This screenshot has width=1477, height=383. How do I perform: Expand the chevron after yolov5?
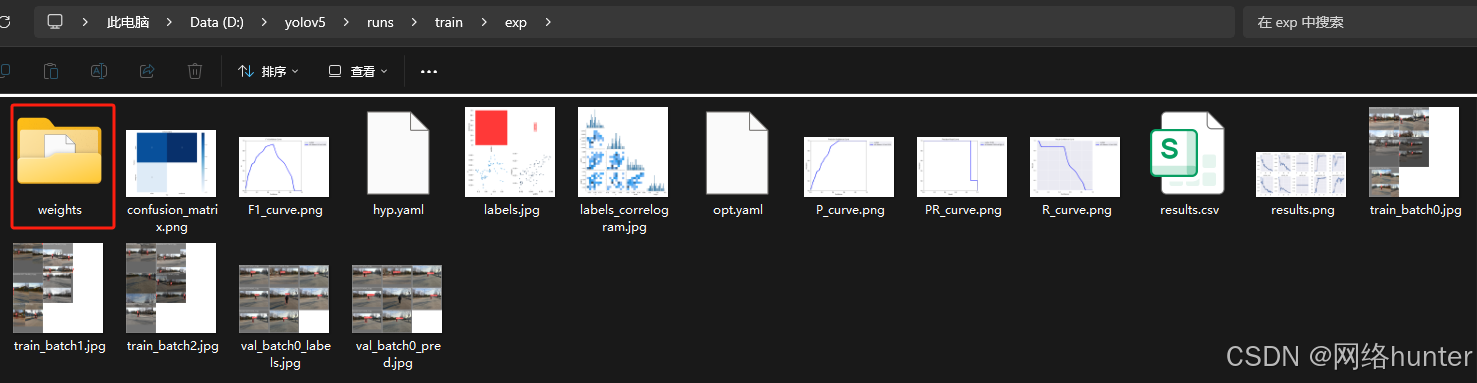(347, 22)
